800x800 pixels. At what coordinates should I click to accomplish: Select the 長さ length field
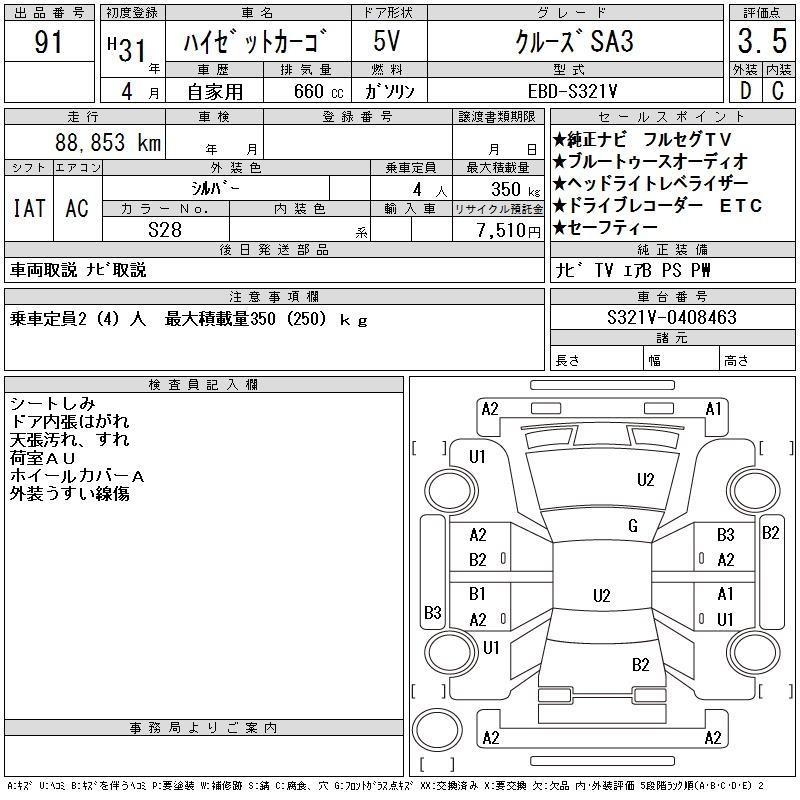pyautogui.click(x=597, y=360)
